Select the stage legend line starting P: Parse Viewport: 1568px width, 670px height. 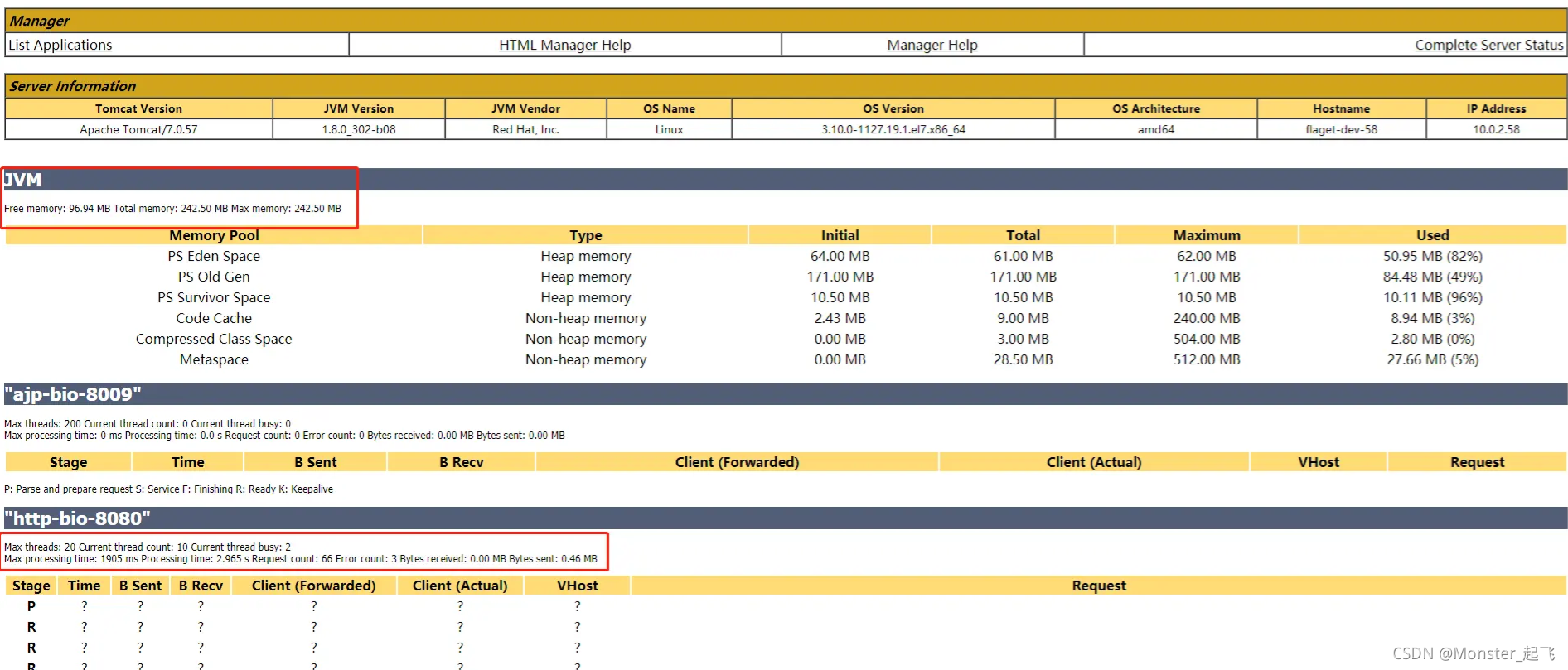(168, 489)
